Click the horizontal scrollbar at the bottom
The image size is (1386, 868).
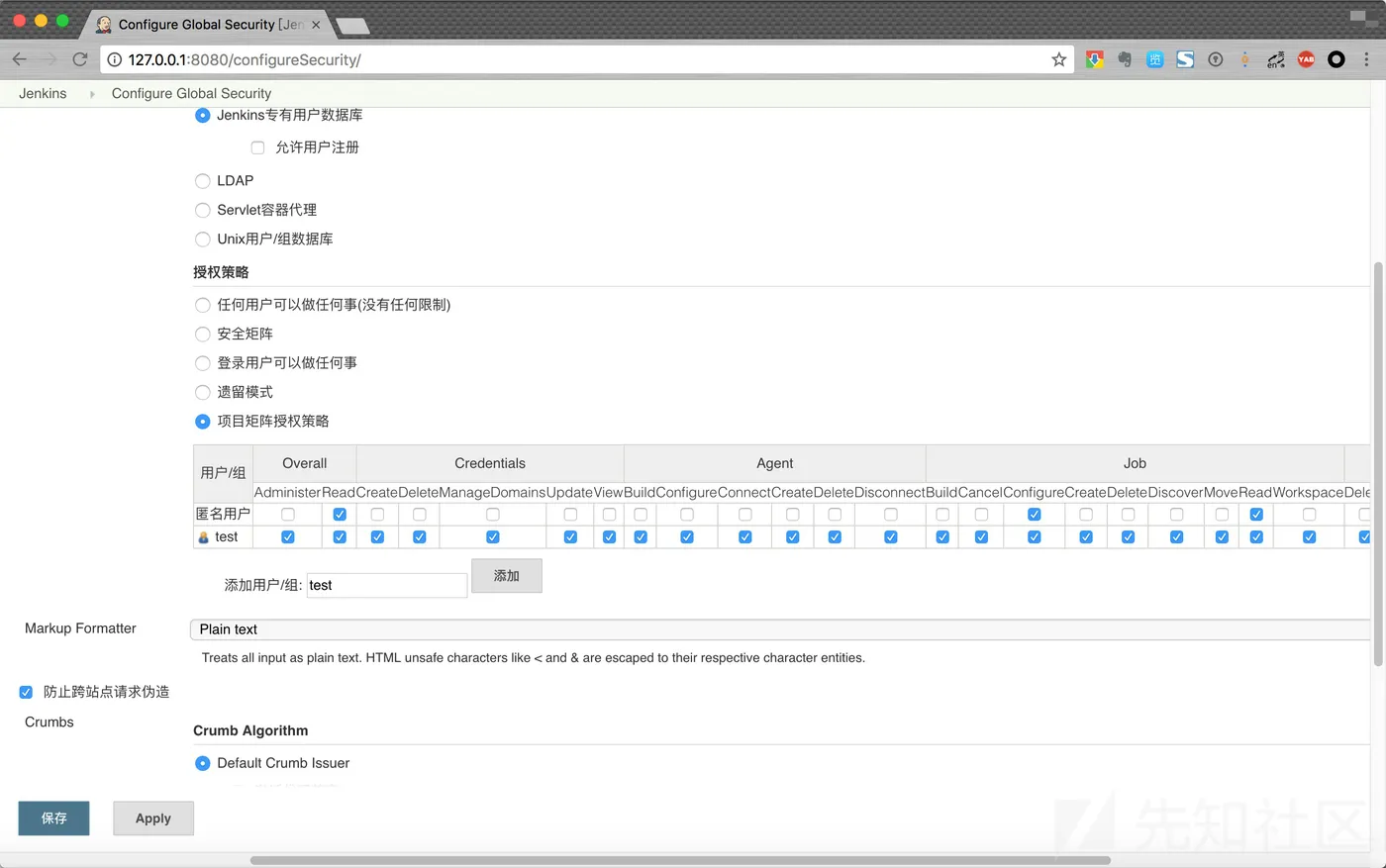pyautogui.click(x=680, y=860)
